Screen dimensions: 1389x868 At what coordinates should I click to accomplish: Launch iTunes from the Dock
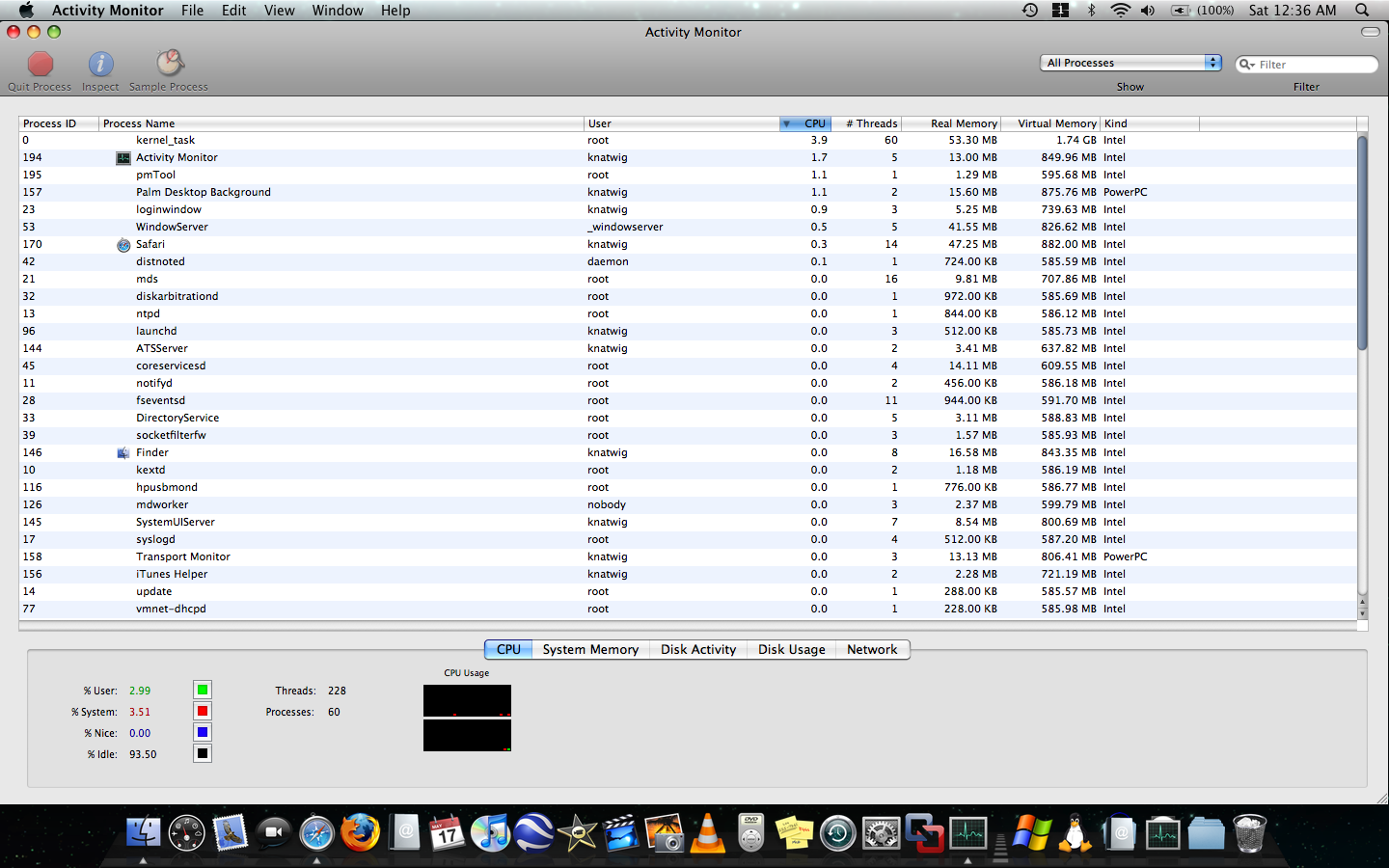tap(491, 832)
